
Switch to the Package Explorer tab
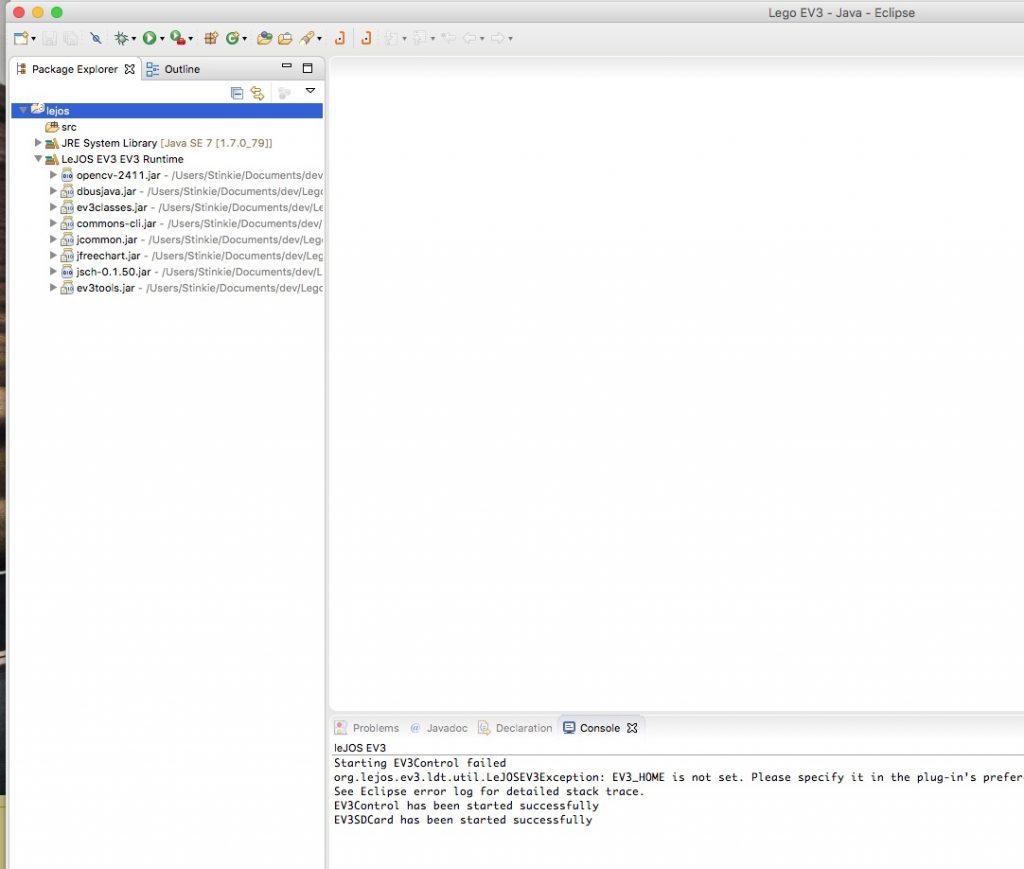click(x=74, y=69)
